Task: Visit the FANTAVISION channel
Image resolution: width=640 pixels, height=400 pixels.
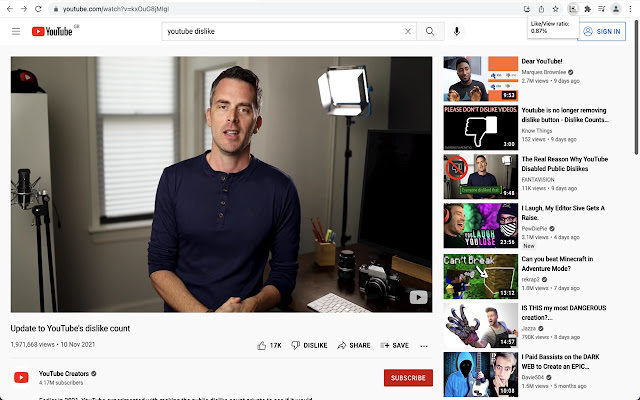Action: pos(538,180)
